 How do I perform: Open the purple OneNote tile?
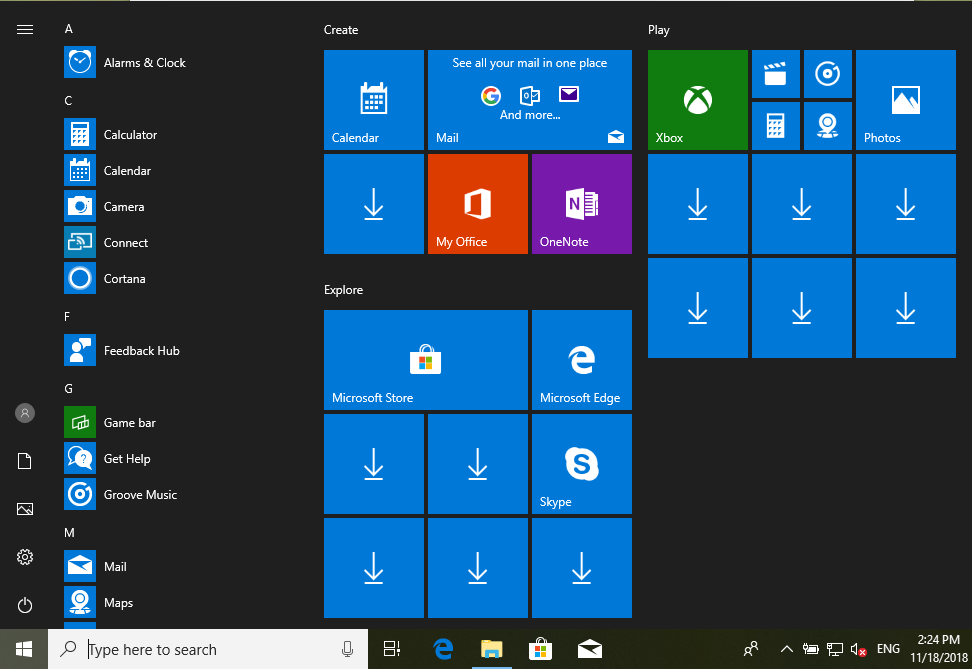[581, 204]
